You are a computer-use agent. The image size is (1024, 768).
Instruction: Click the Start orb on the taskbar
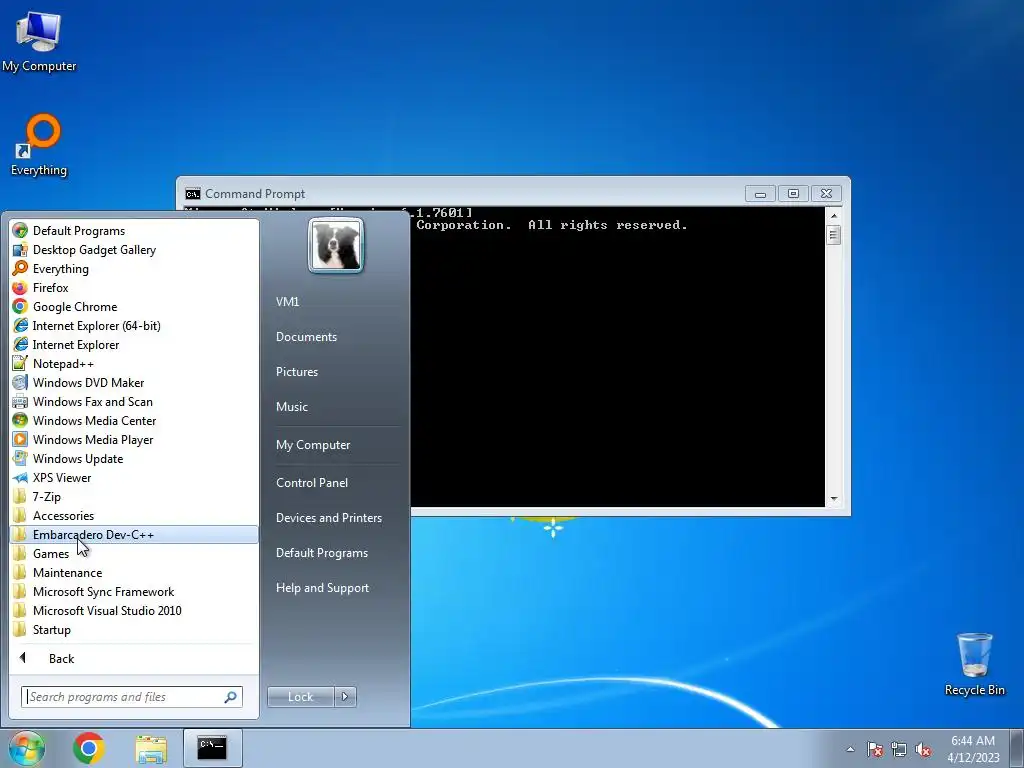click(26, 748)
